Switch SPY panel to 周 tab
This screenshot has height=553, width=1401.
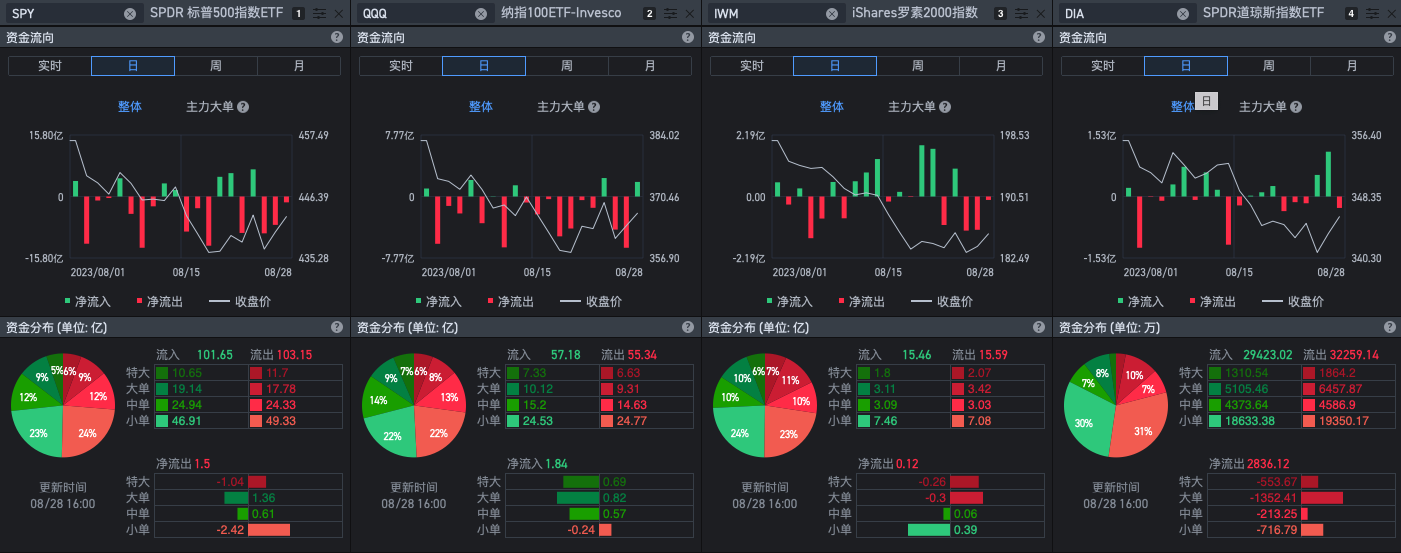(216, 66)
